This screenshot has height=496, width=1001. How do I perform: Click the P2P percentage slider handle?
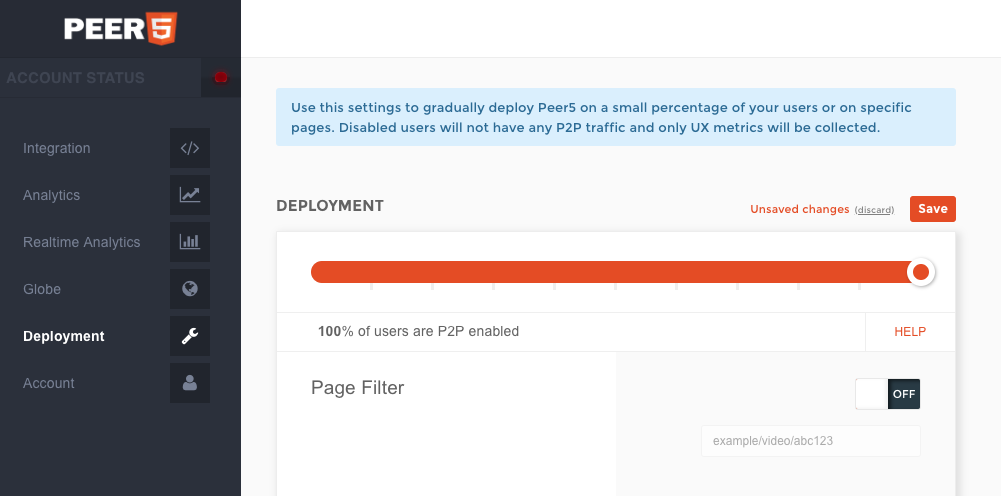921,272
